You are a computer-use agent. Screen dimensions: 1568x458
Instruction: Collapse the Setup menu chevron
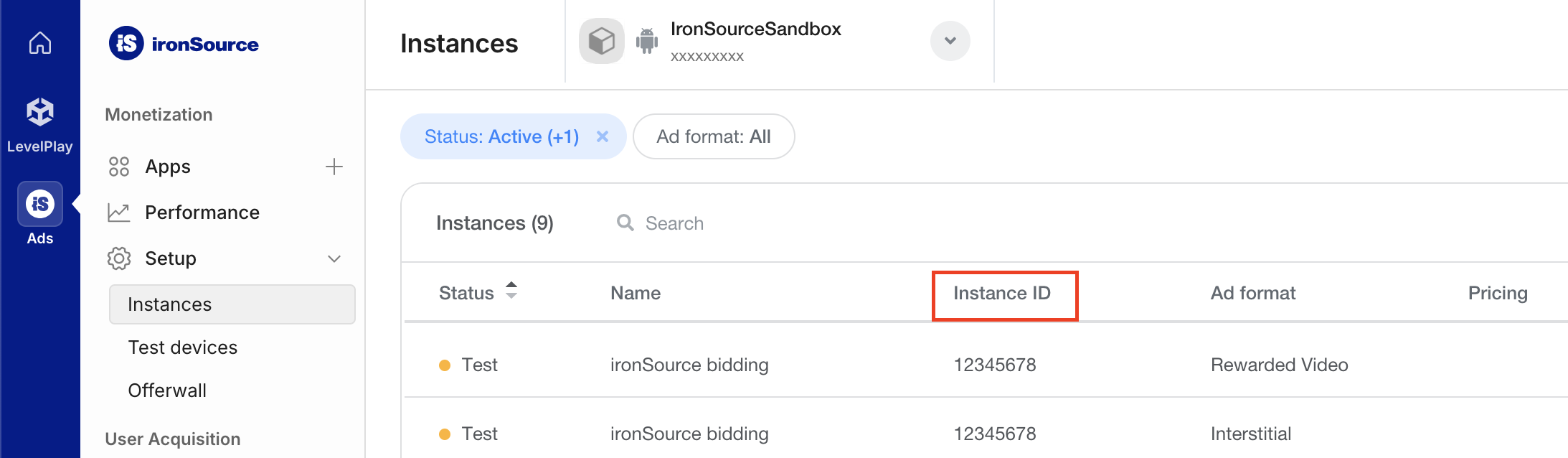pos(334,258)
